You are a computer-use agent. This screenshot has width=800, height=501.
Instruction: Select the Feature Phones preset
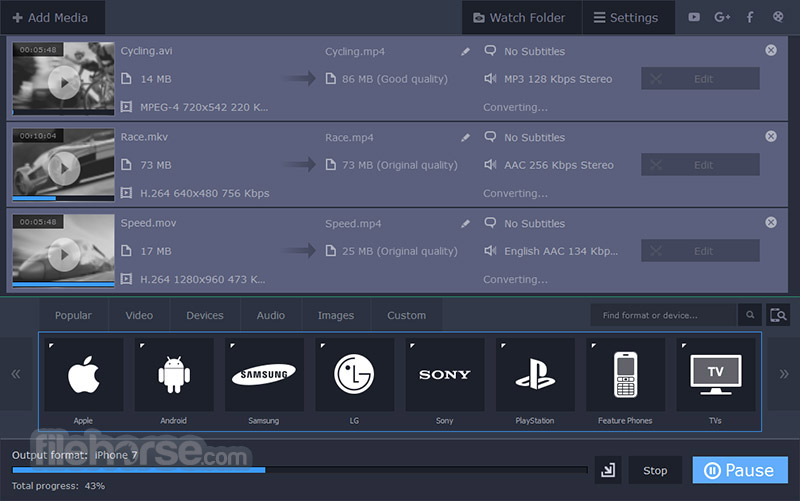point(626,374)
